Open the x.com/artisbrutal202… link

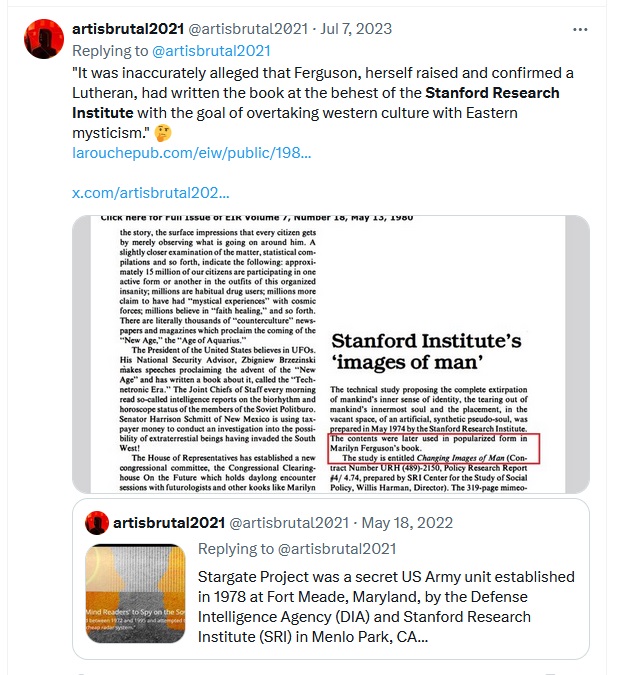[151, 193]
